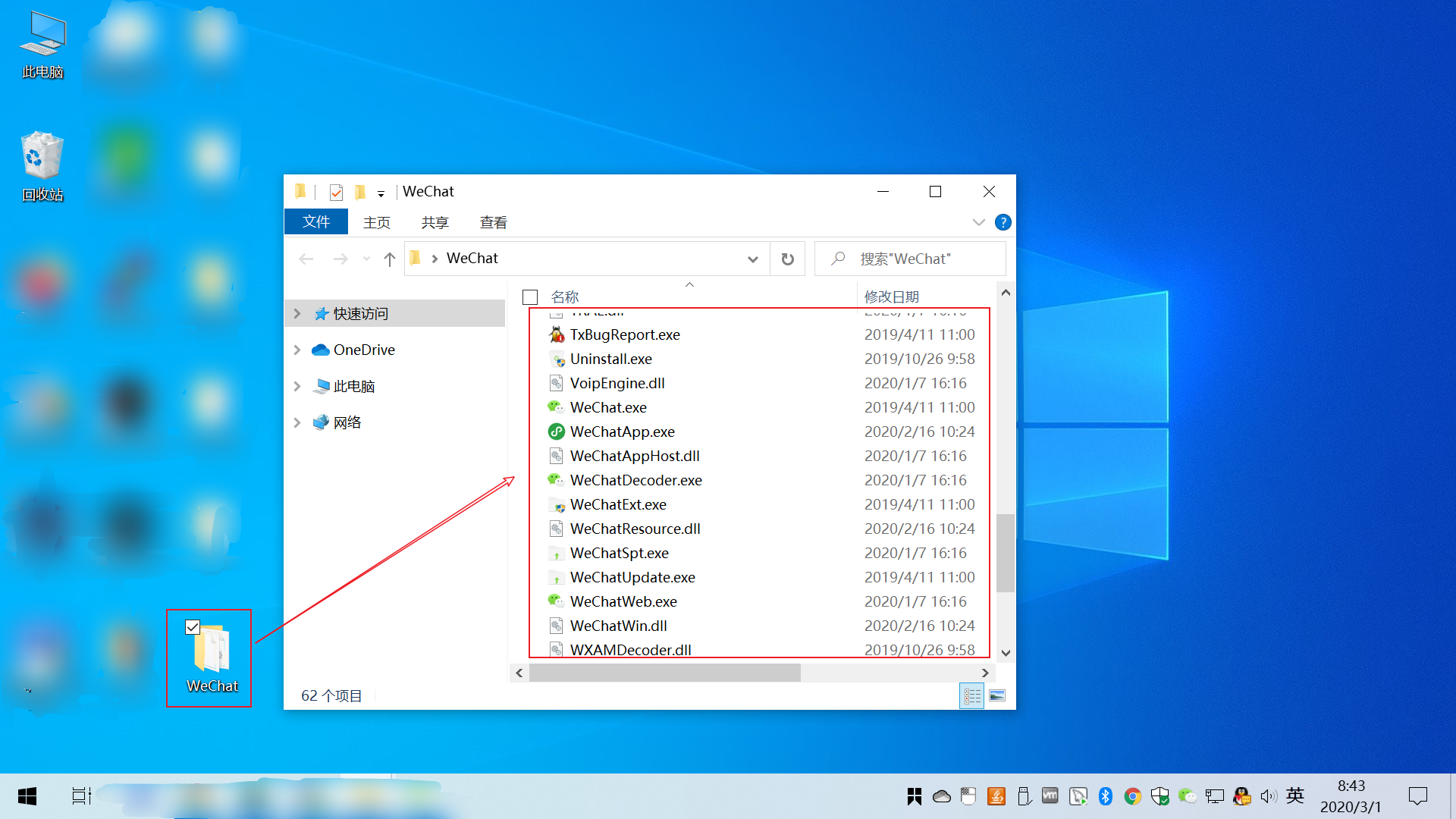Screen dimensions: 1456x819
Task: Click the TxBugReport.exe file icon
Action: click(x=557, y=334)
